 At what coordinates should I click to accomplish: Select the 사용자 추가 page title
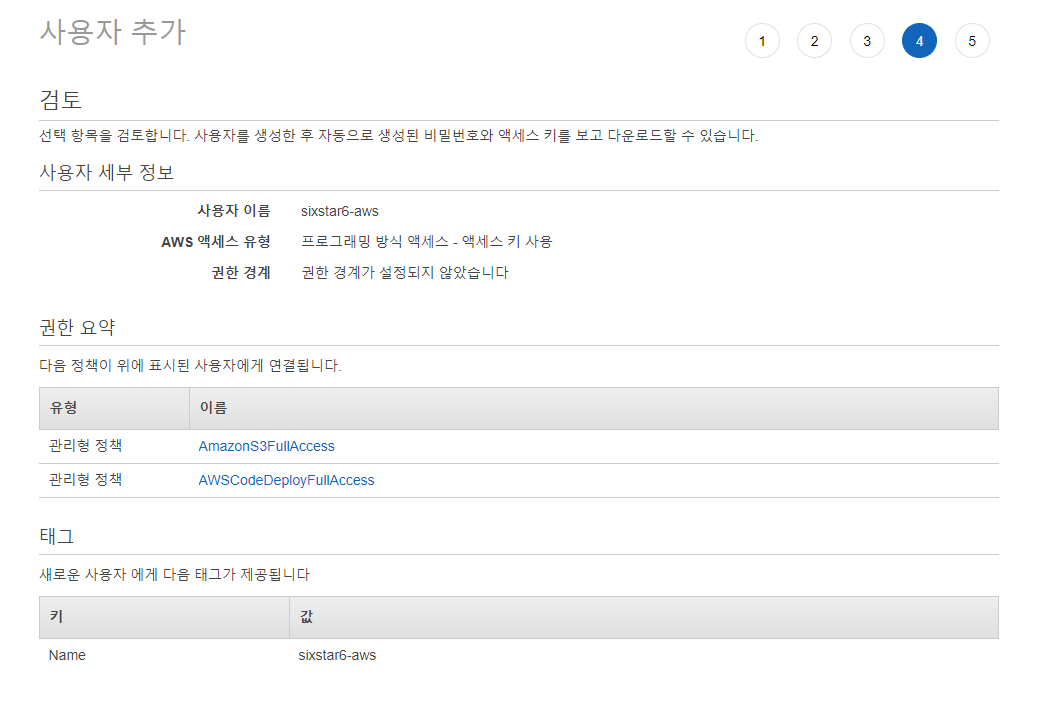112,32
